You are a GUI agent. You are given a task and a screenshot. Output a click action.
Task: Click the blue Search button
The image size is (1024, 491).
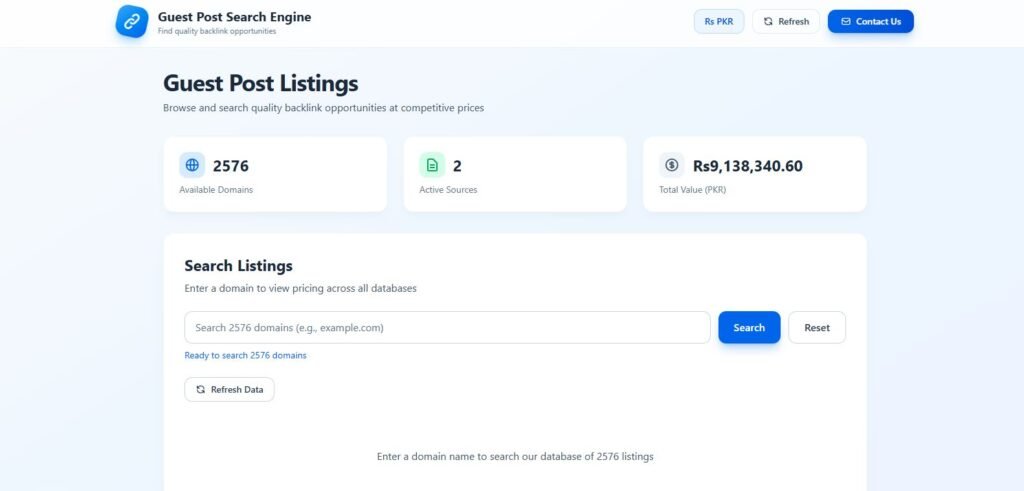click(749, 327)
